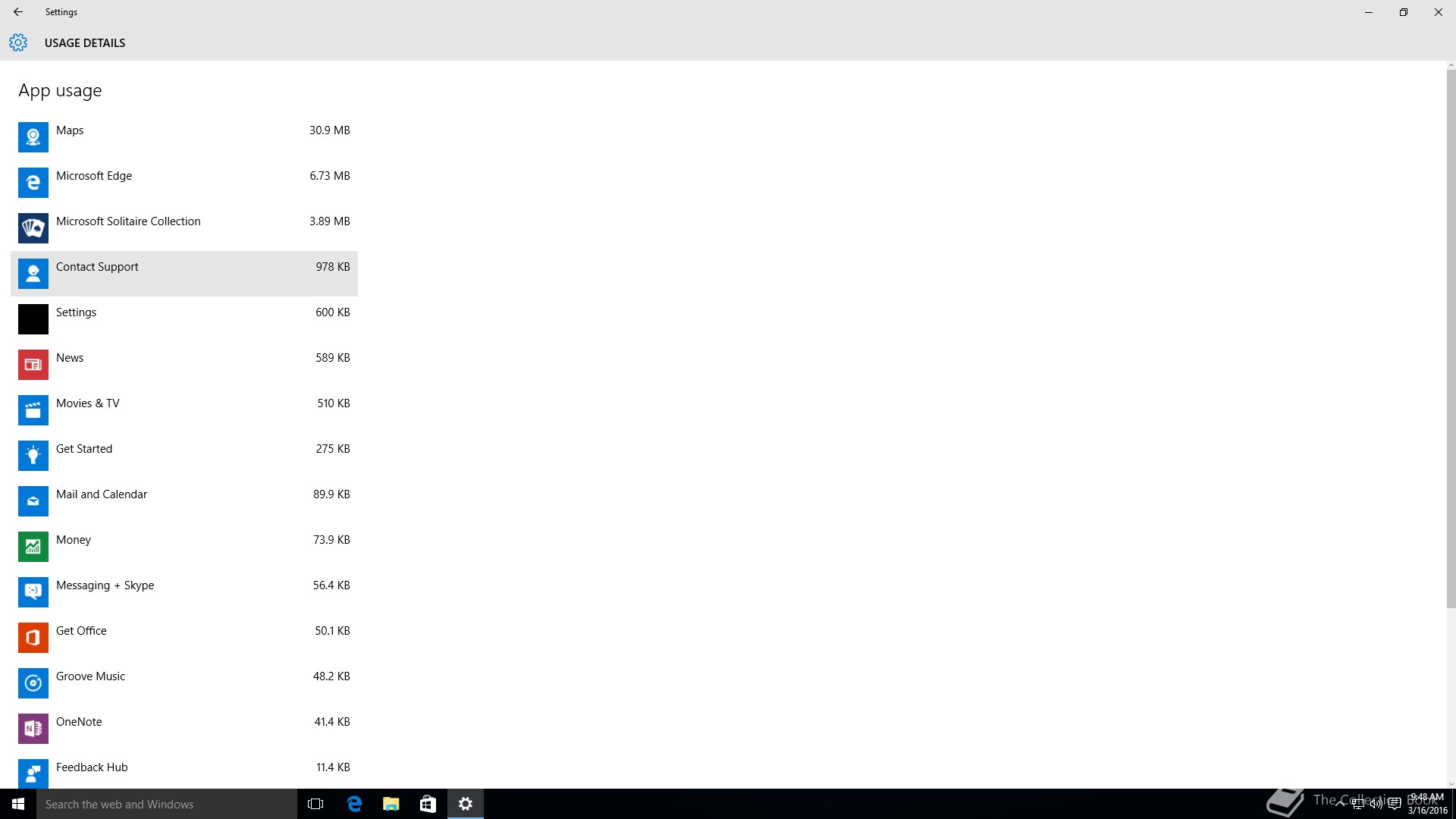Image resolution: width=1456 pixels, height=819 pixels.
Task: Click the Mail and Calendar icon
Action: (x=33, y=501)
